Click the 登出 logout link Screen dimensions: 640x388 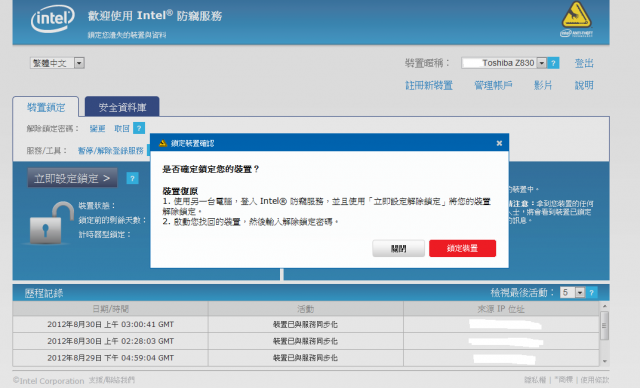tap(584, 63)
